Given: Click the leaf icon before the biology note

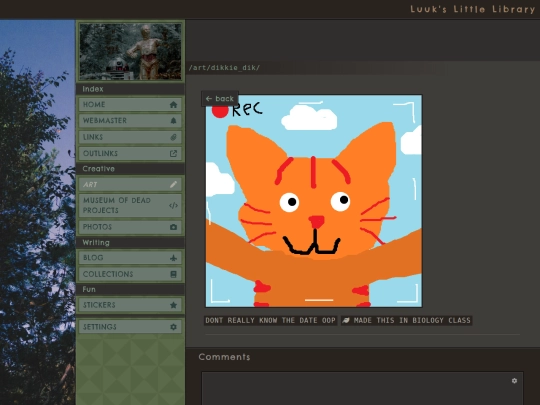Looking at the screenshot, I should click(x=346, y=320).
